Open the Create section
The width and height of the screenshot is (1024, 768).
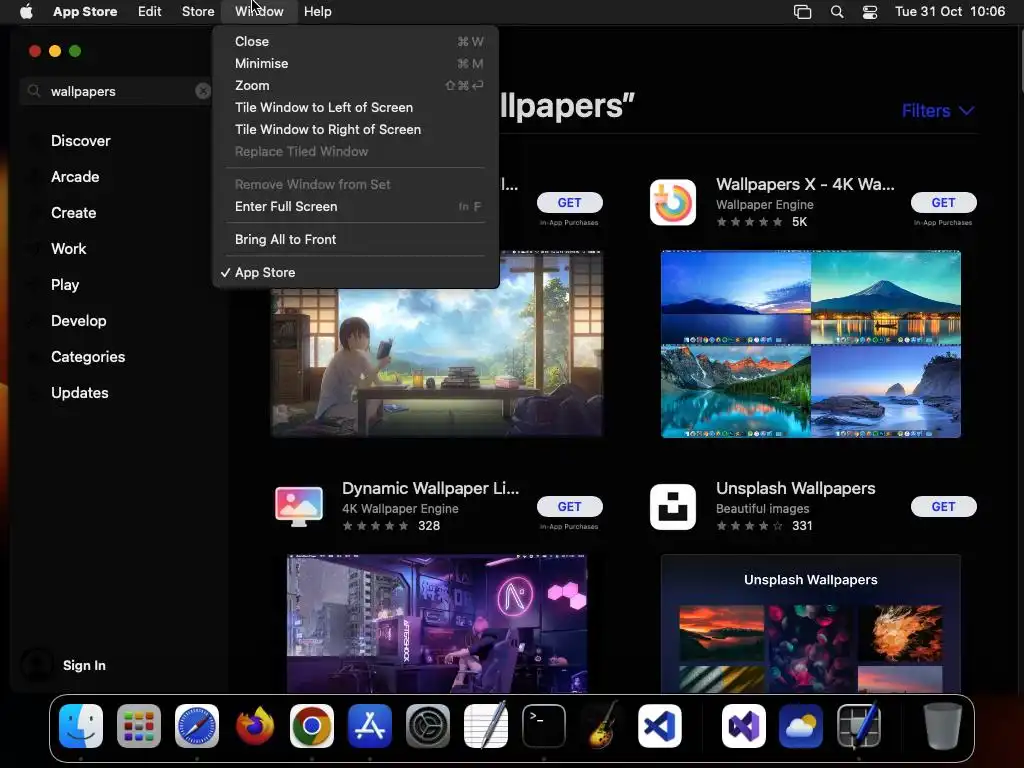73,212
